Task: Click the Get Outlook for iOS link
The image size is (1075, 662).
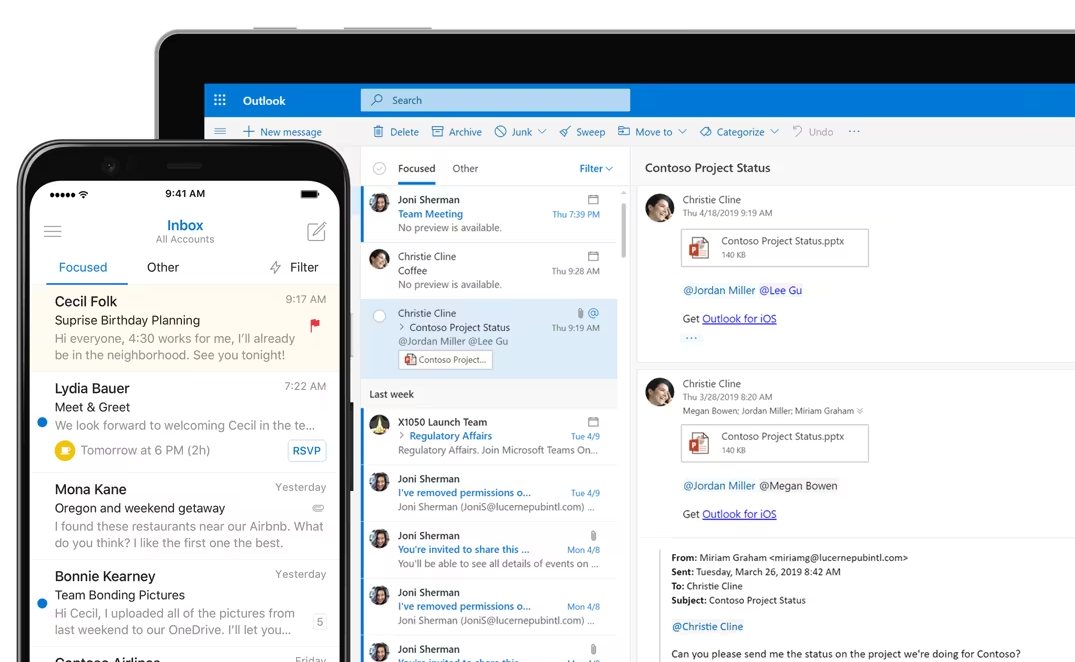Action: pyautogui.click(x=738, y=318)
